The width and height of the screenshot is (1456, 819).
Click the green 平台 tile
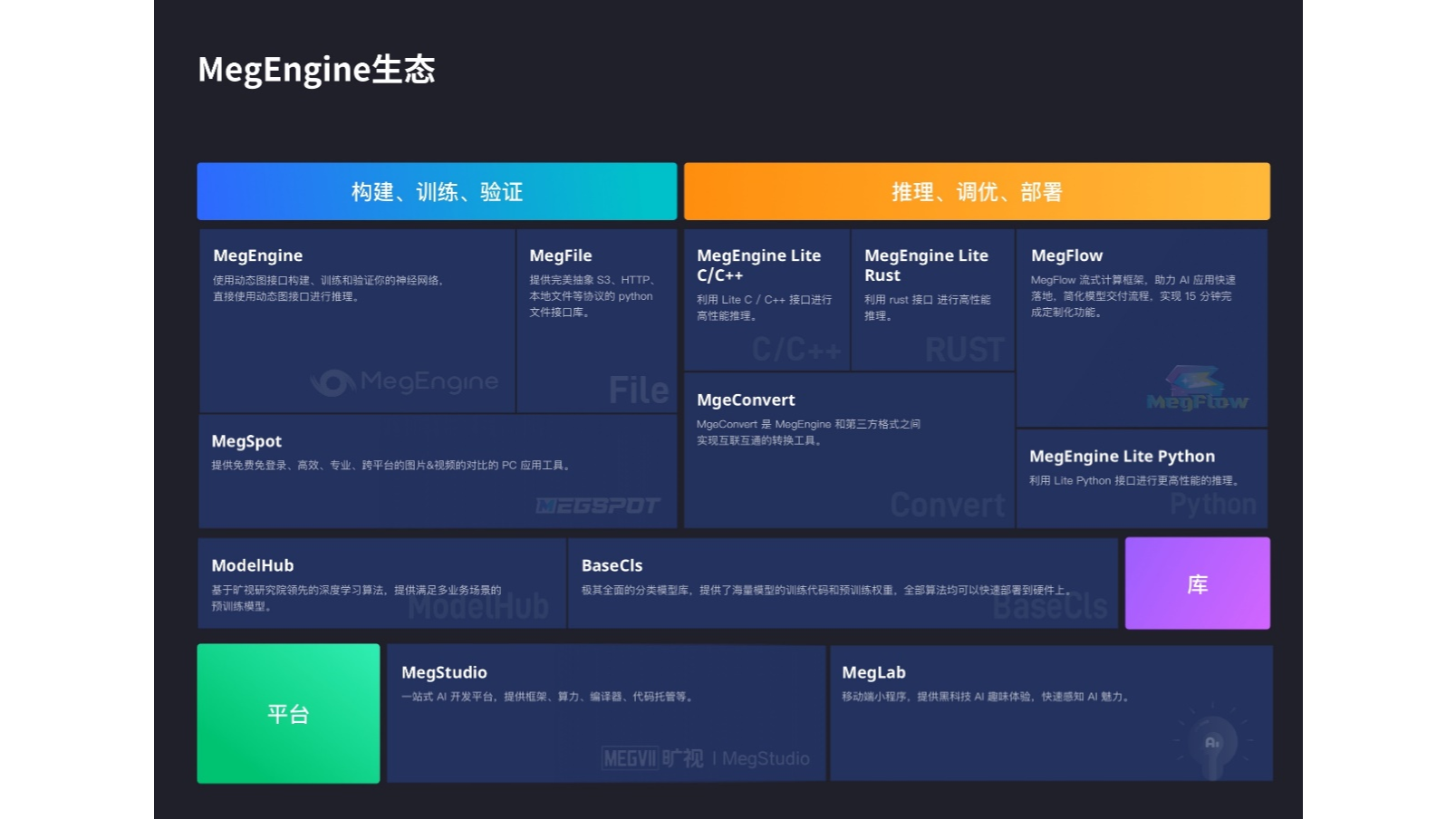[288, 714]
